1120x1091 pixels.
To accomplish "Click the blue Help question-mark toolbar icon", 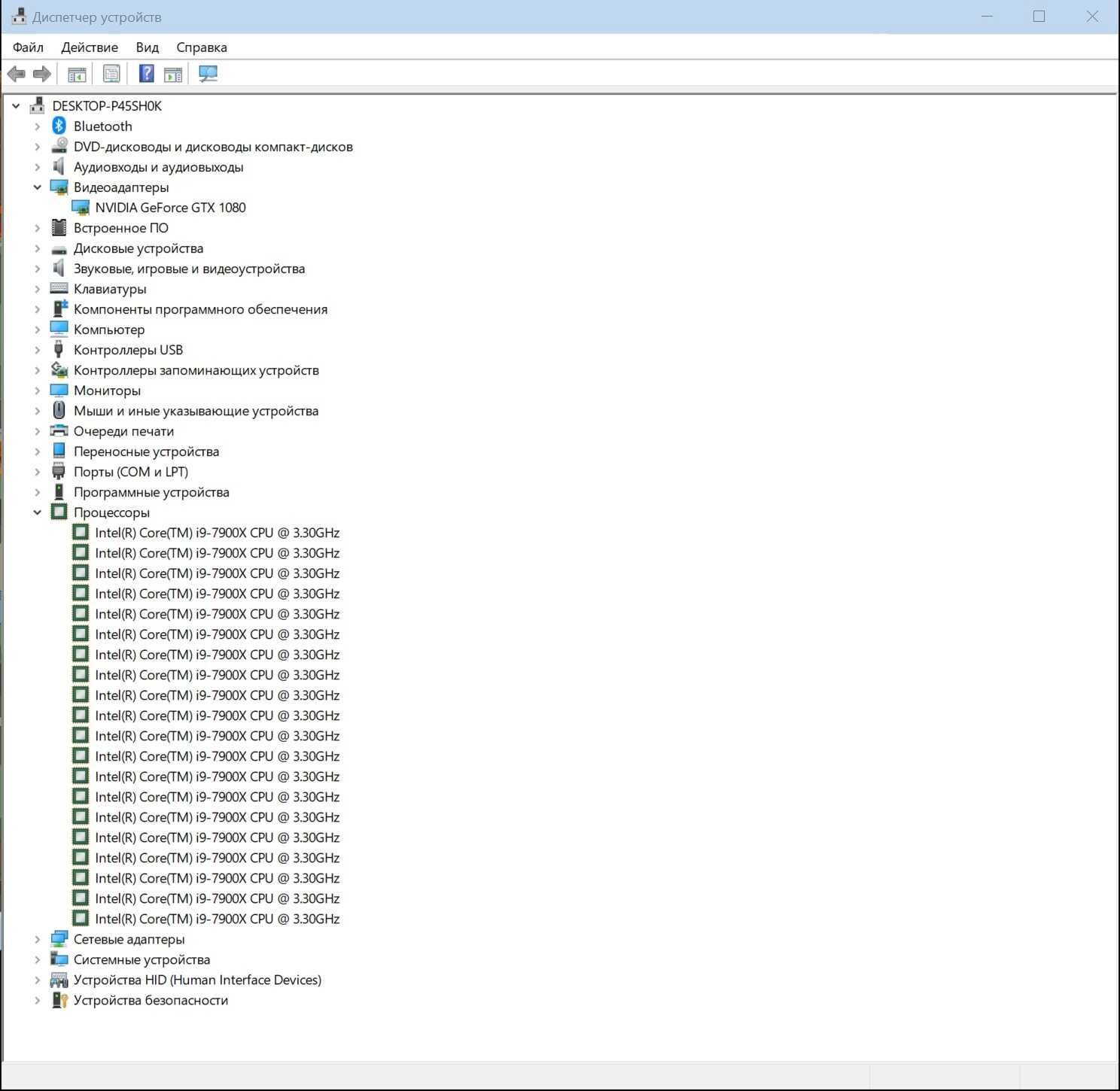I will (147, 74).
